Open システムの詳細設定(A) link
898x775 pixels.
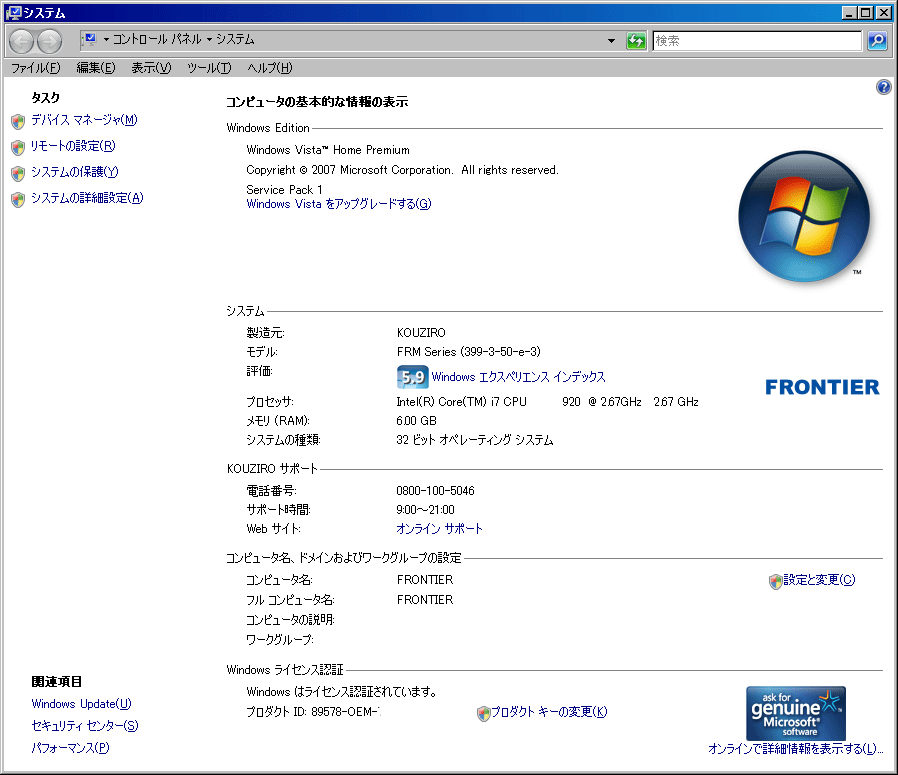(x=87, y=198)
